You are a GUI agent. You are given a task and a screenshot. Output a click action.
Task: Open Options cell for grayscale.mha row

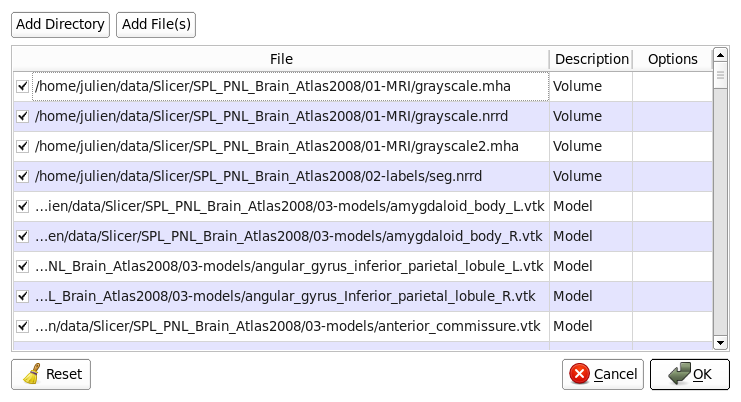coord(671,87)
